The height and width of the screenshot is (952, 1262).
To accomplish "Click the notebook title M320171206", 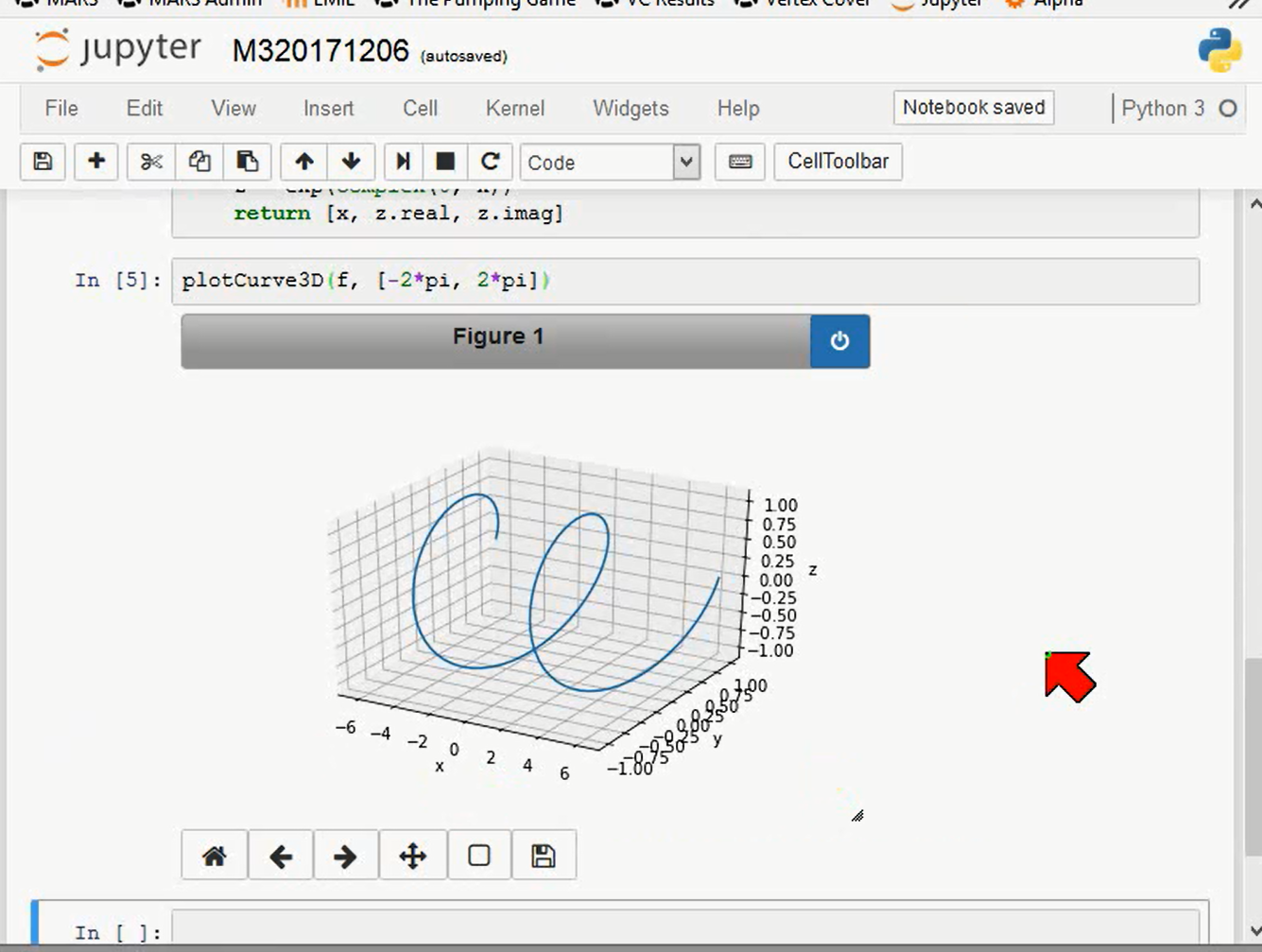I will [320, 51].
